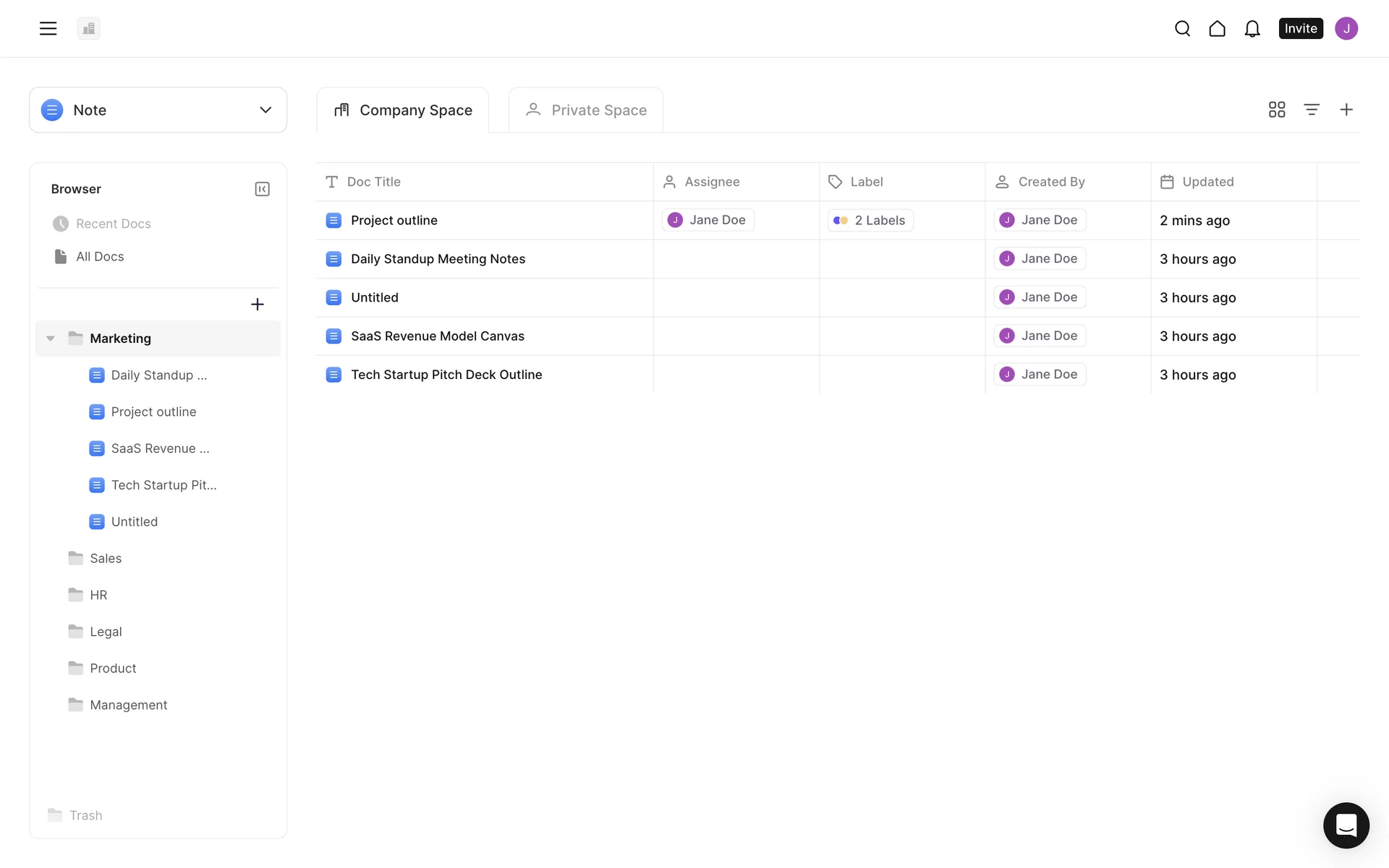Click the search magnifier icon
This screenshot has width=1389, height=868.
[1182, 28]
